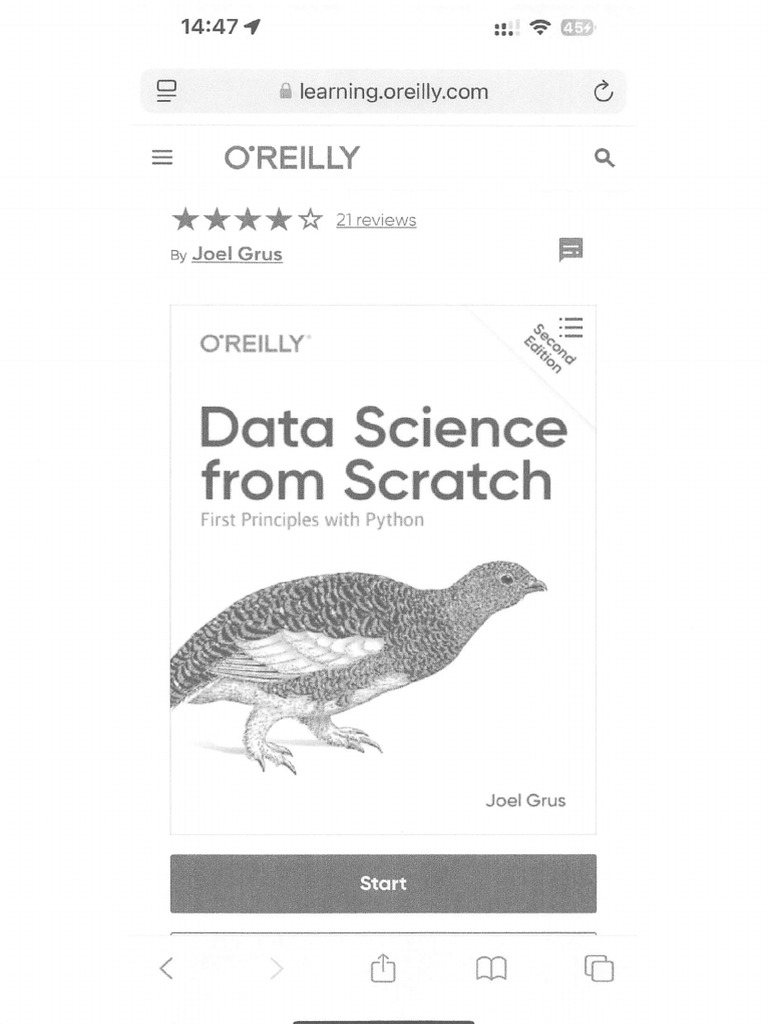
Task: Open the review comment icon
Action: (571, 250)
